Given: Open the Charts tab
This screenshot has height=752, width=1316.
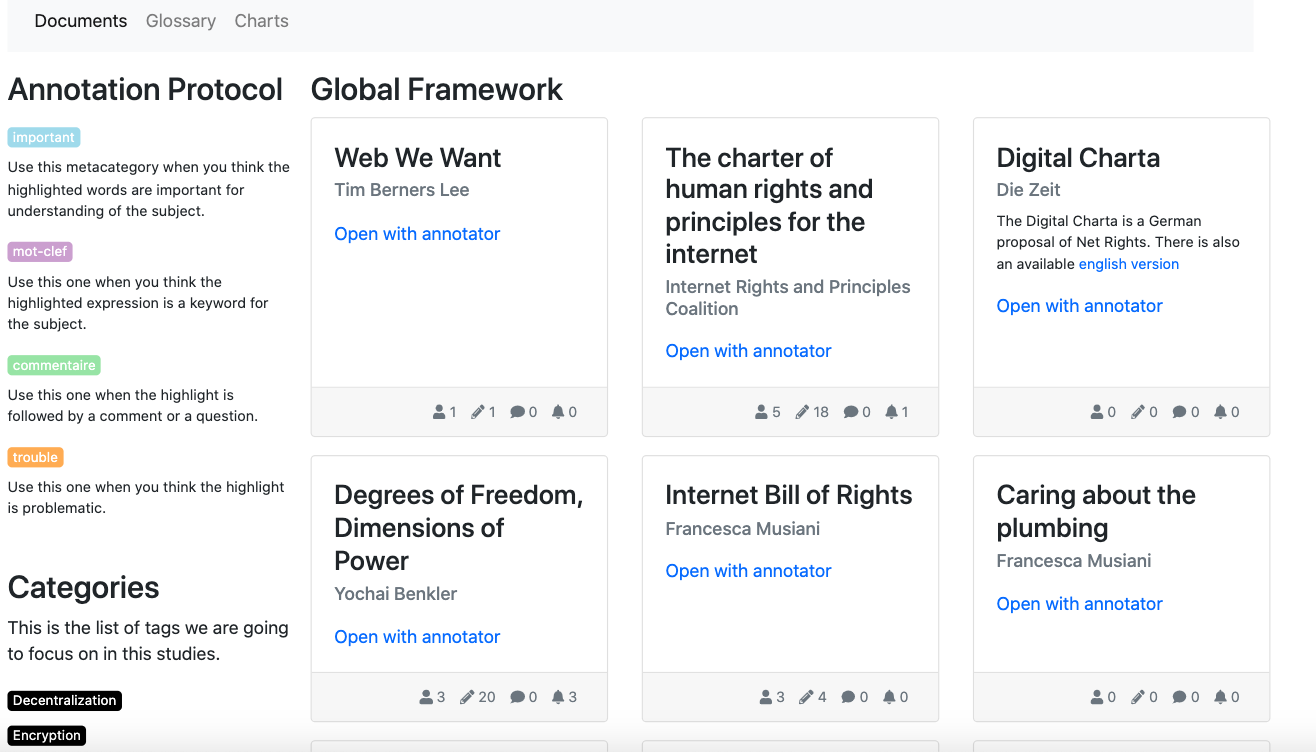Looking at the screenshot, I should pos(262,21).
